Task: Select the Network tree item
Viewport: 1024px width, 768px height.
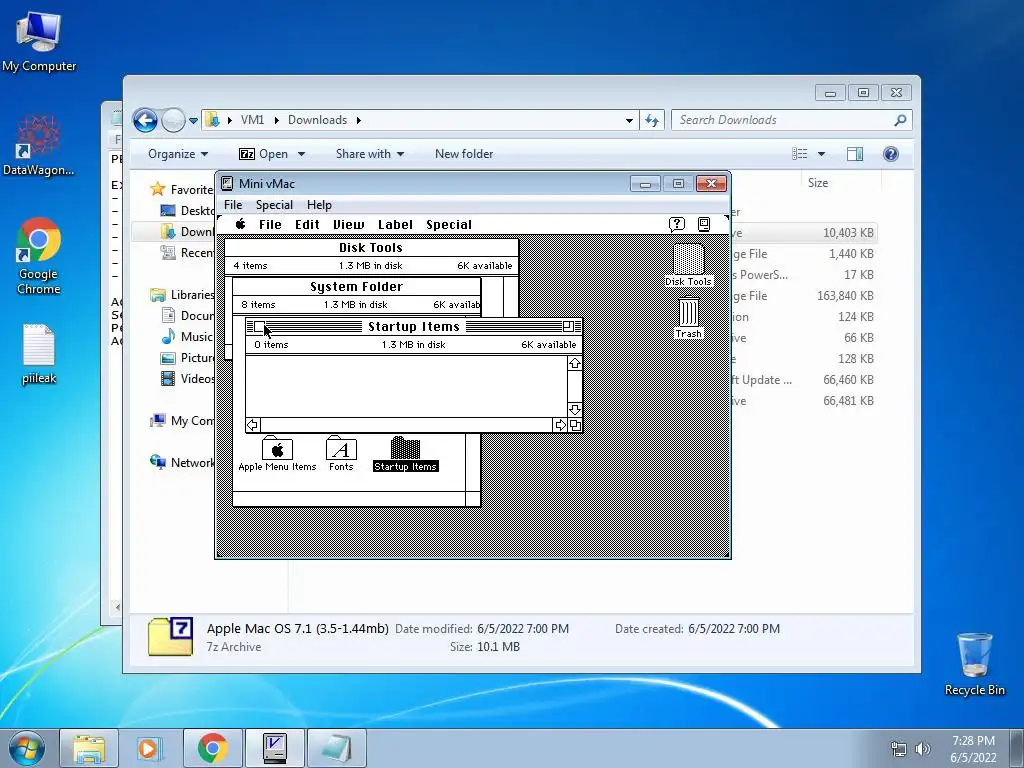Action: tap(182, 462)
